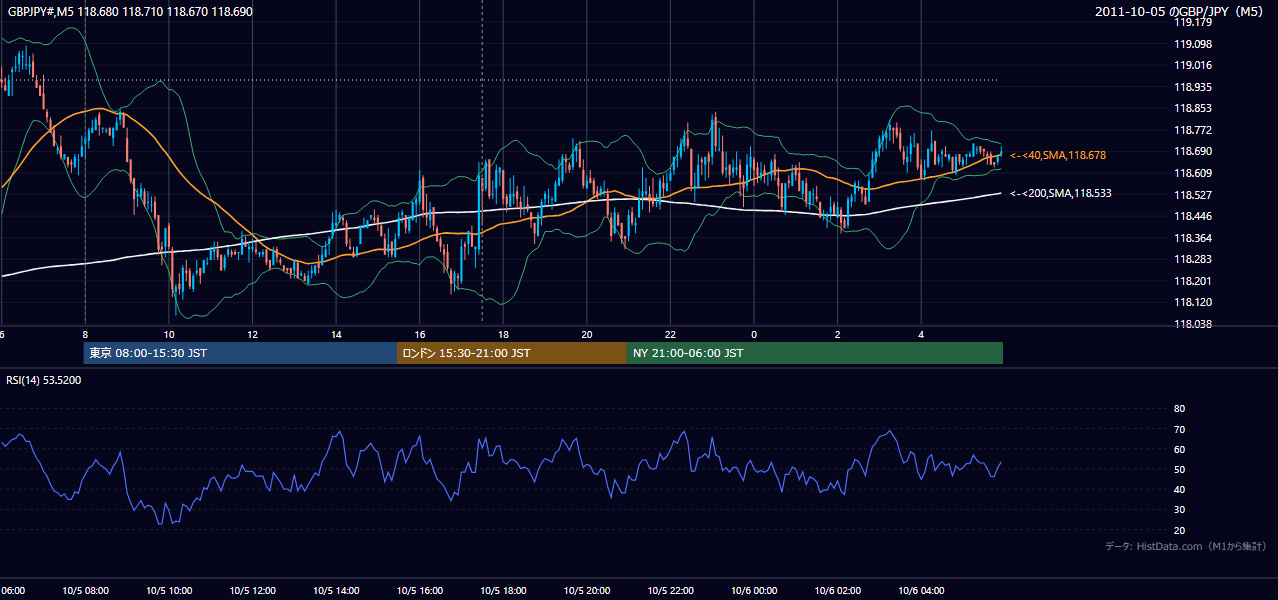Screen dimensions: 1278x600
Task: Click the 10/5 08:00 time axis label
Action: [85, 591]
